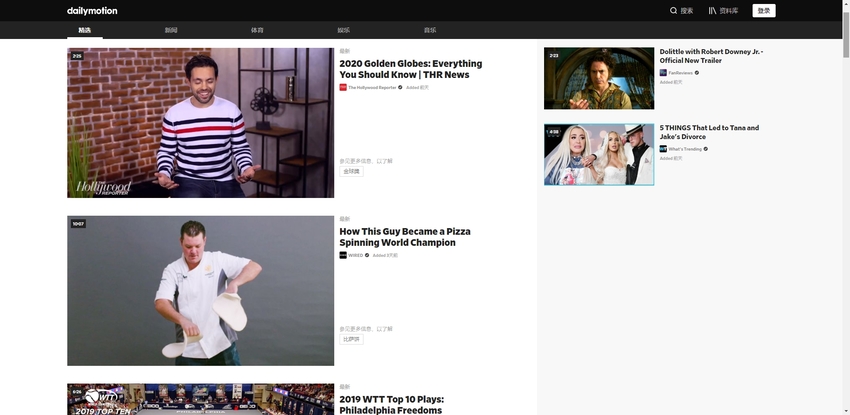850x415 pixels.
Task: Play the Tana and Jake's Divorce thumbnail
Action: [599, 154]
